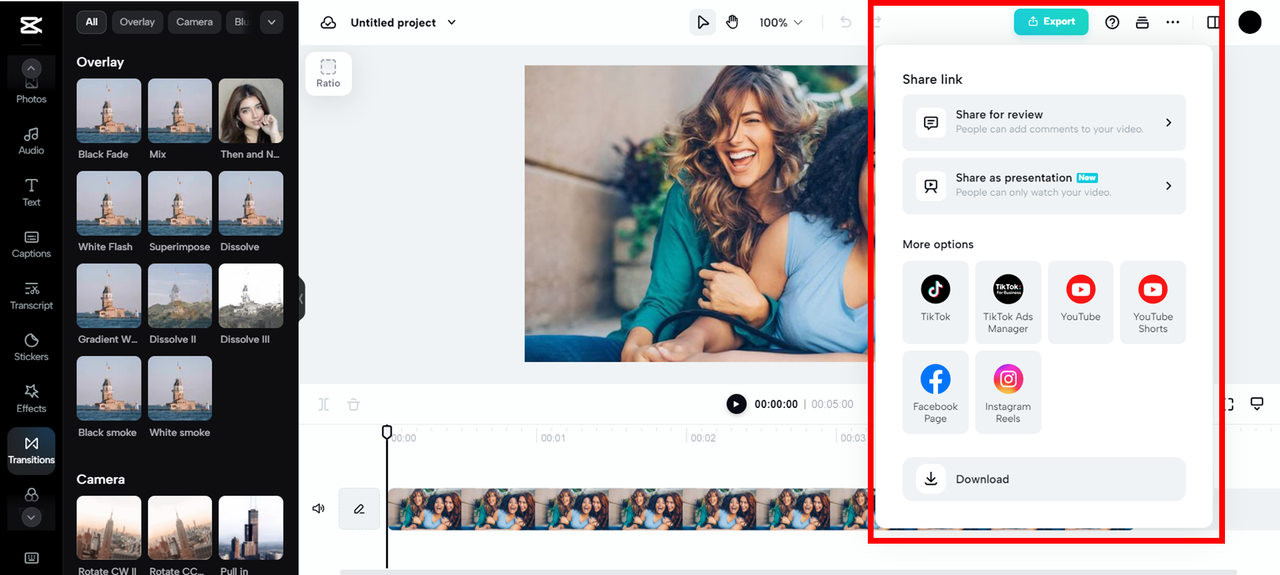Share to Facebook Page
Image resolution: width=1280 pixels, height=575 pixels.
coord(936,392)
